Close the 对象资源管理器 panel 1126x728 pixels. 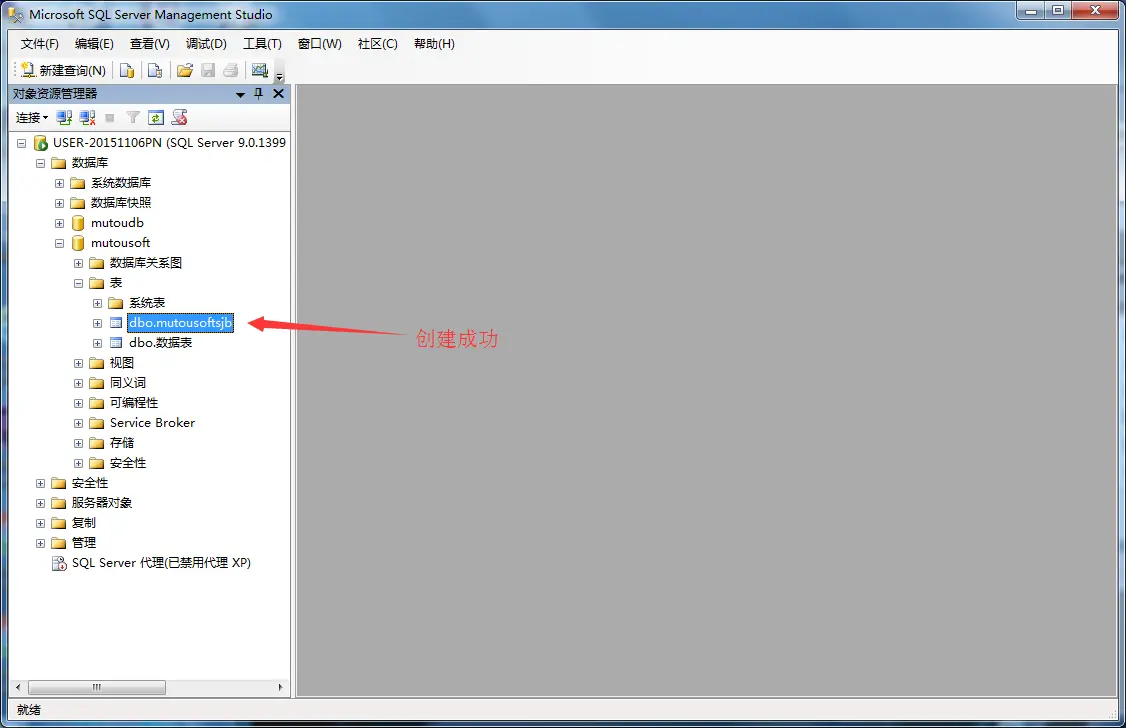[x=279, y=93]
